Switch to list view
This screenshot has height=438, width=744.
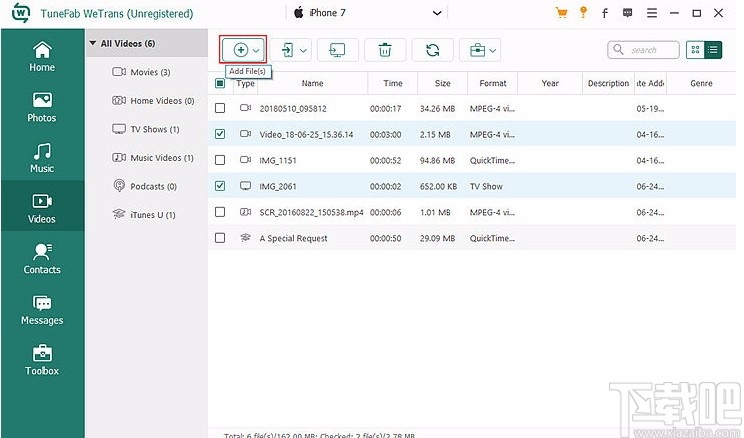pos(713,50)
